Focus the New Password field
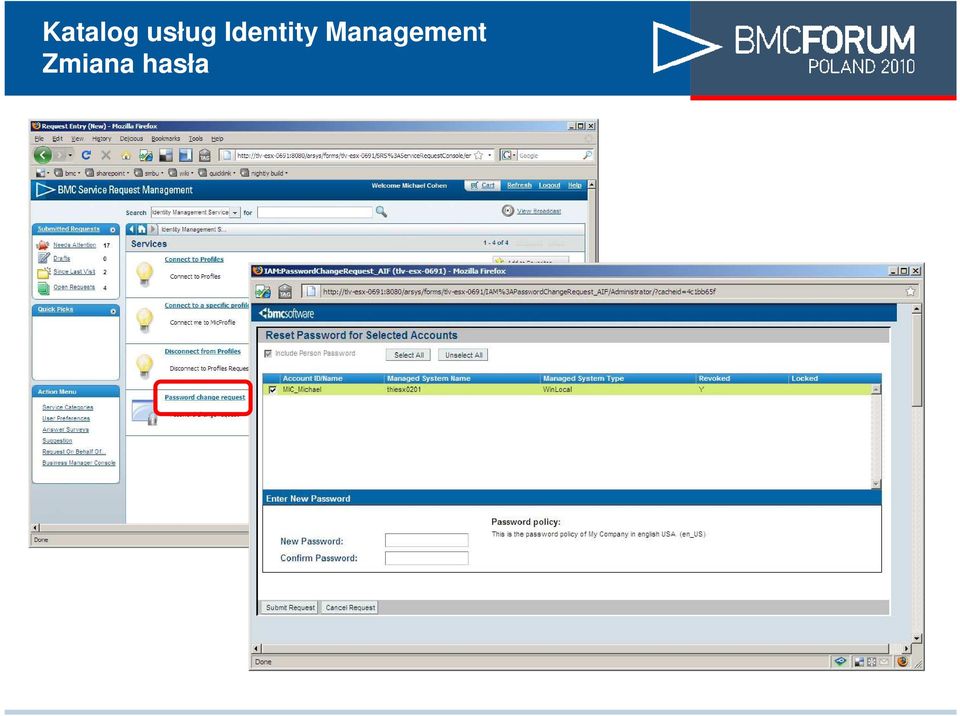This screenshot has width=960, height=716. click(427, 540)
